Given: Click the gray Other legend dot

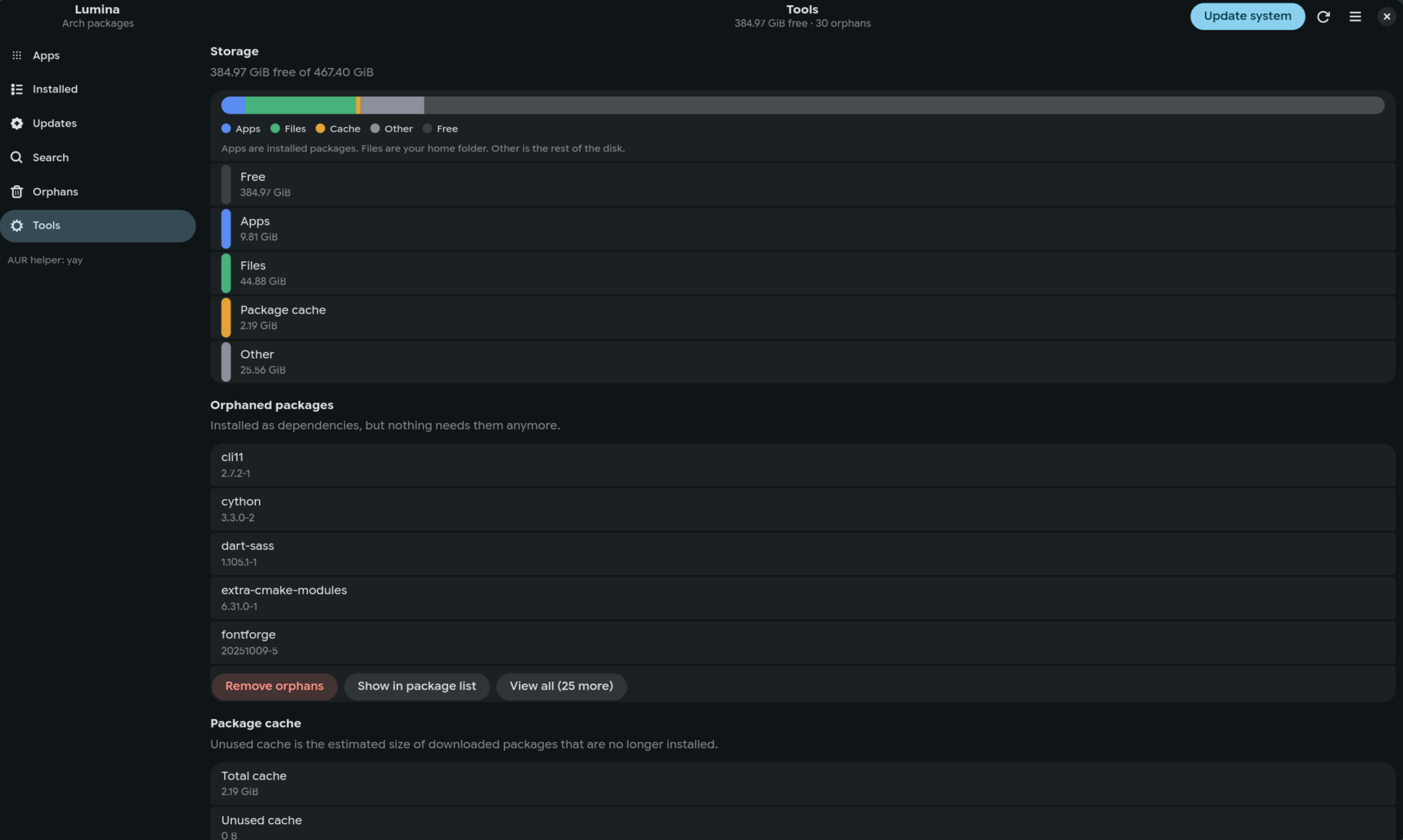Looking at the screenshot, I should coord(375,129).
